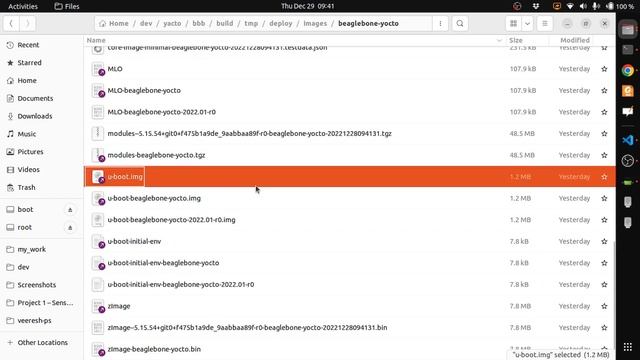
Task: Navigate to images in the path bar
Action: pos(315,23)
